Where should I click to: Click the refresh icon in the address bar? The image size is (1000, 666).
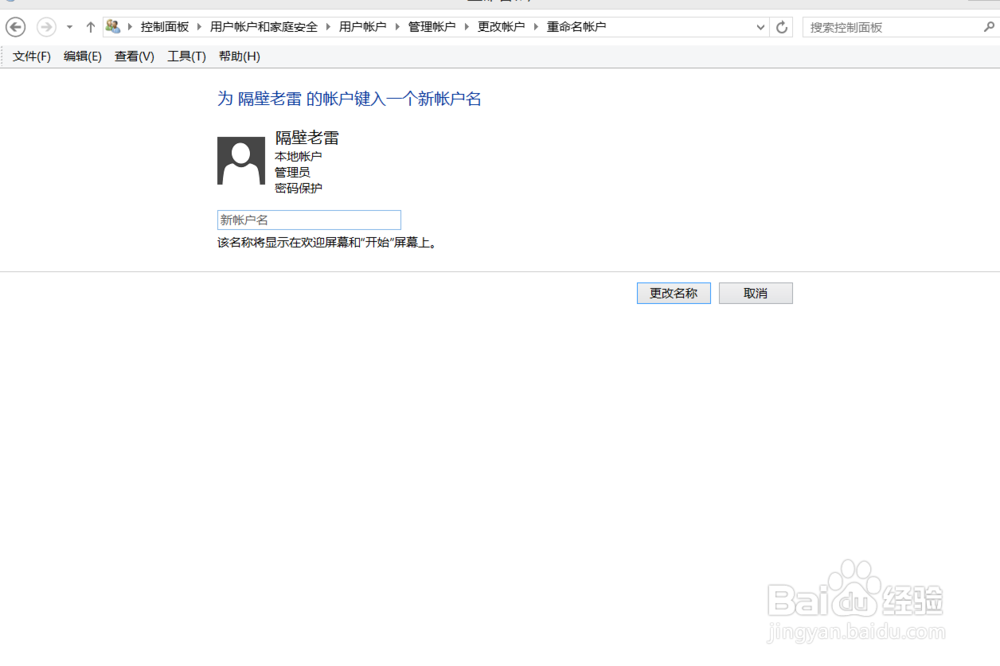[781, 26]
